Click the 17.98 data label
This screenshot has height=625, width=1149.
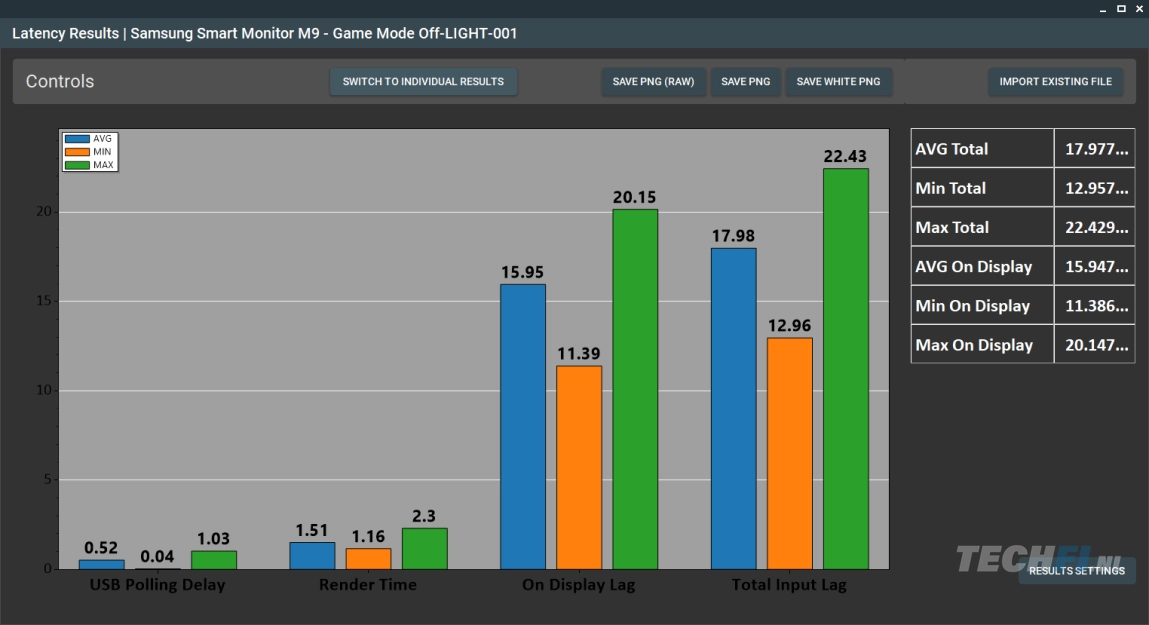(733, 236)
